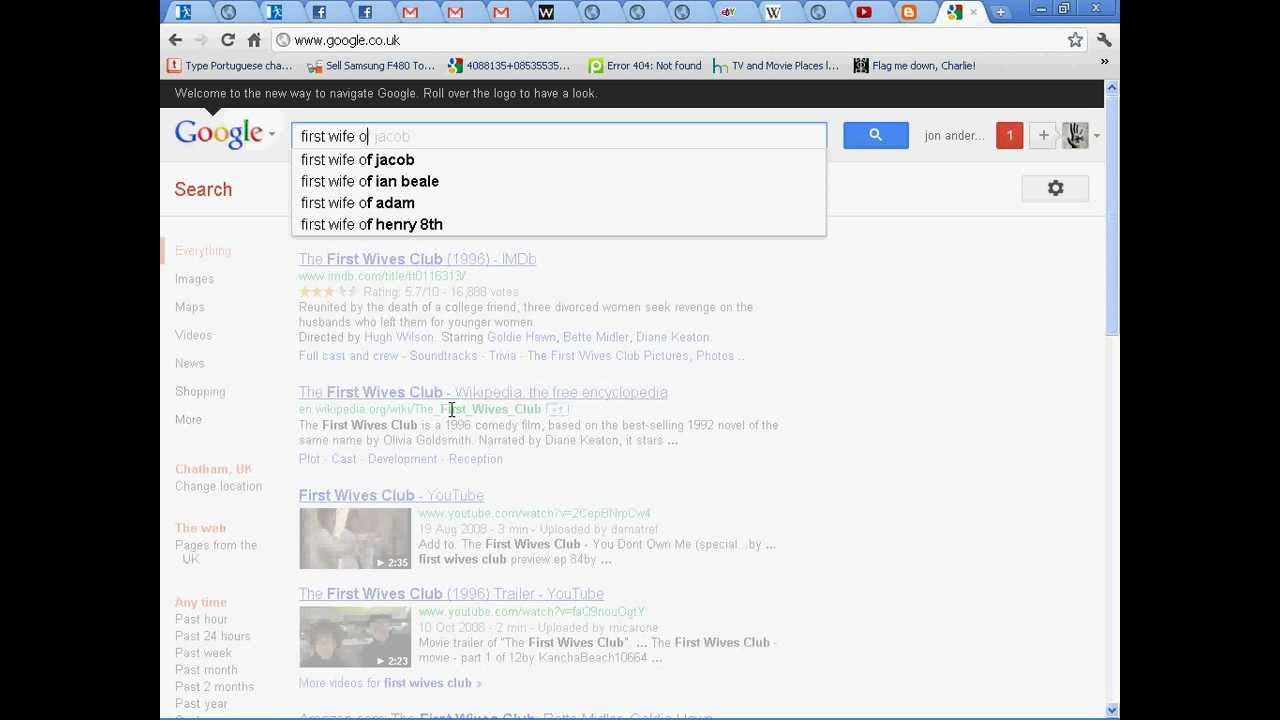Viewport: 1280px width, 720px height.
Task: Expand the More search categories
Action: [188, 419]
